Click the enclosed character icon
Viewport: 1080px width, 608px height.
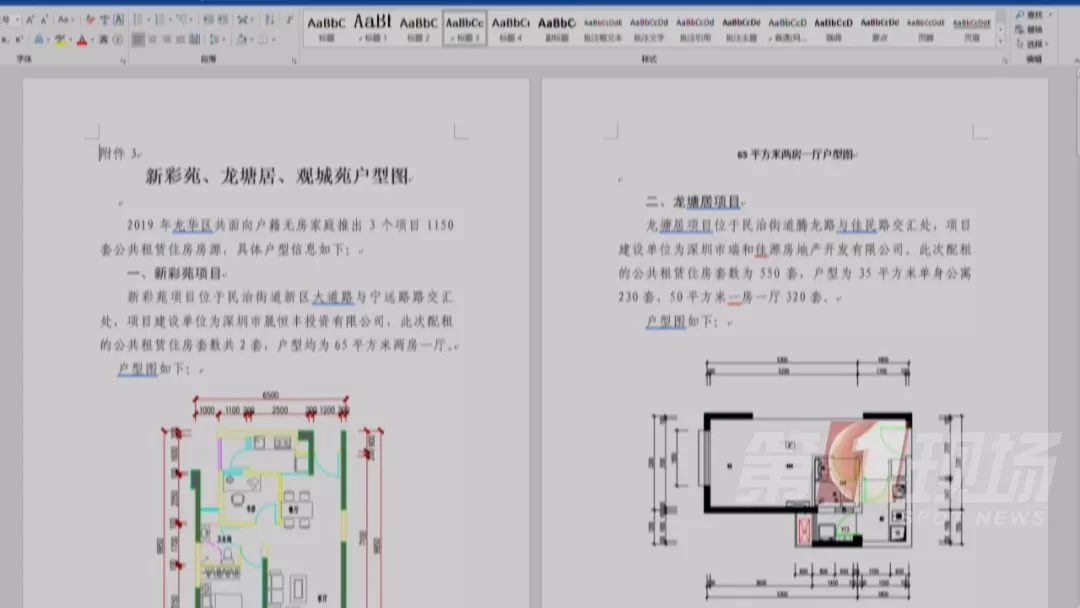[x=118, y=39]
